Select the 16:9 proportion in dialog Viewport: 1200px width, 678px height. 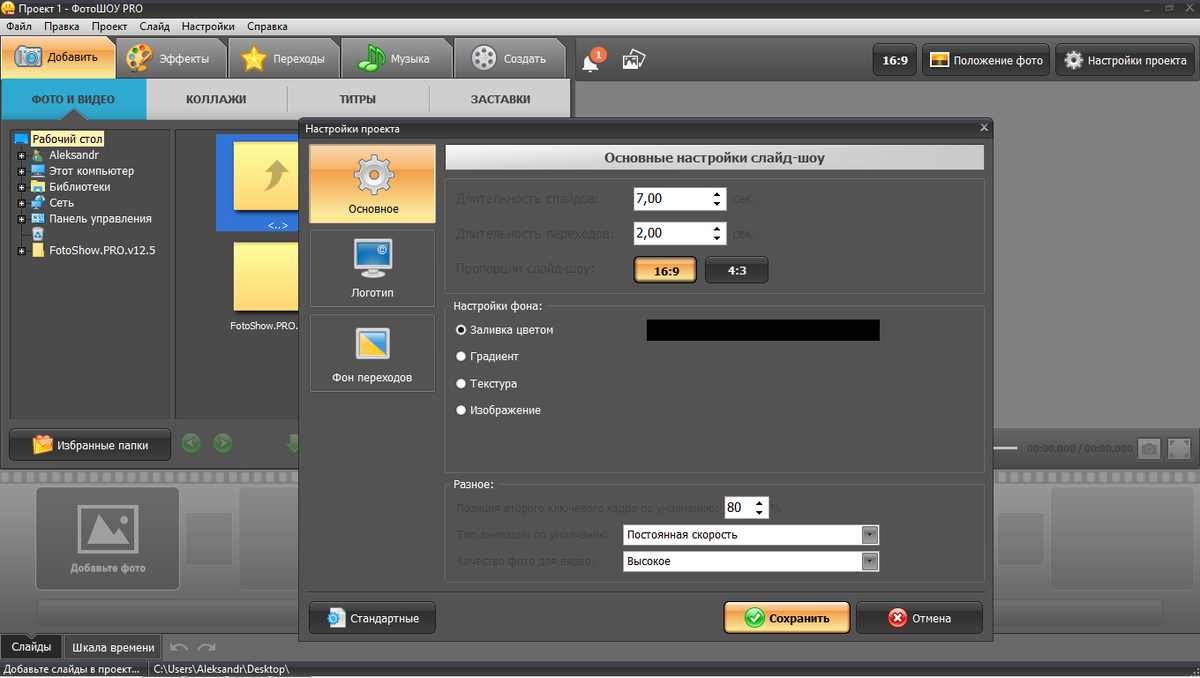(x=665, y=270)
